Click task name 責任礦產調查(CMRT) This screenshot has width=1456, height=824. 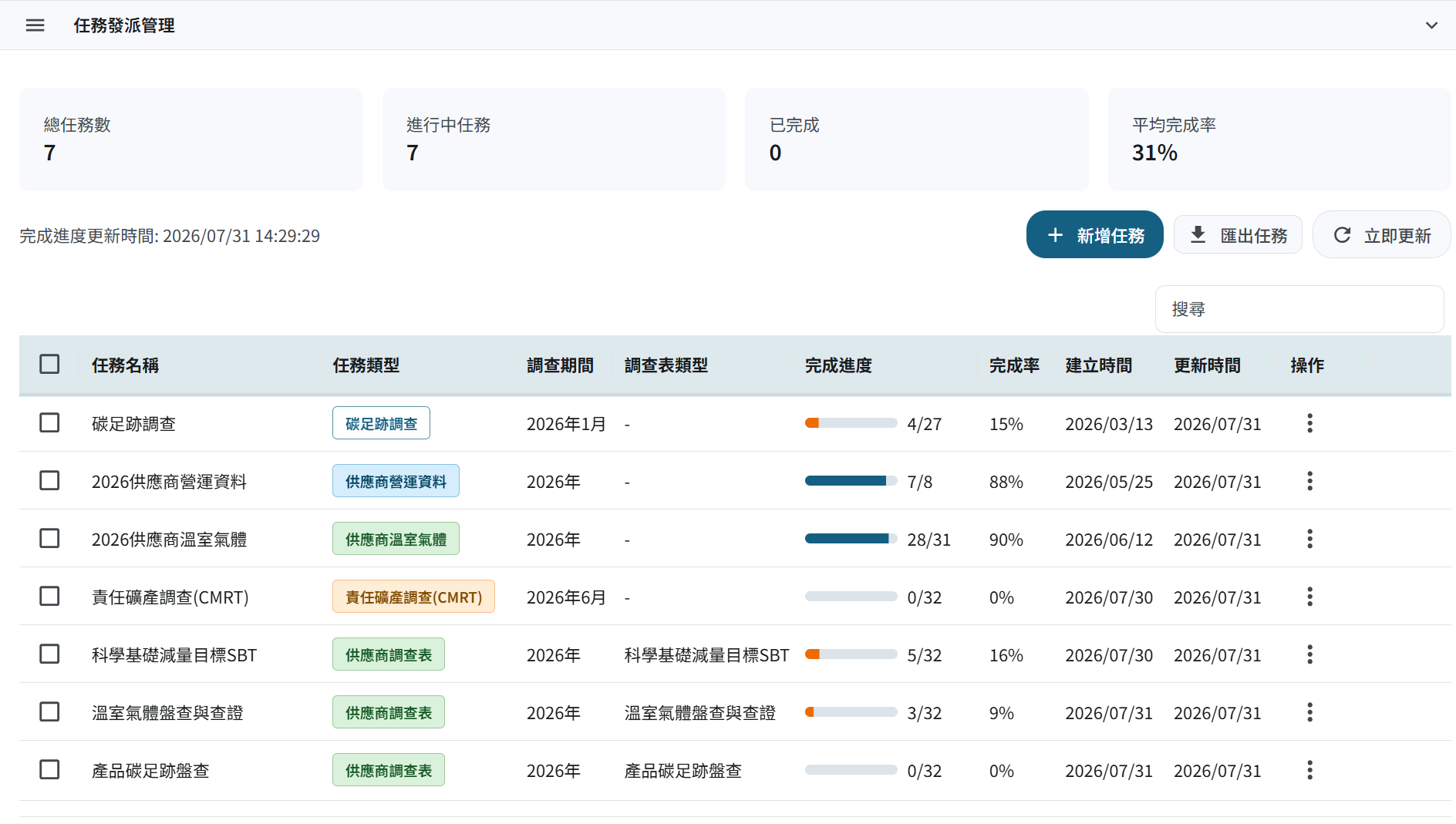170,597
